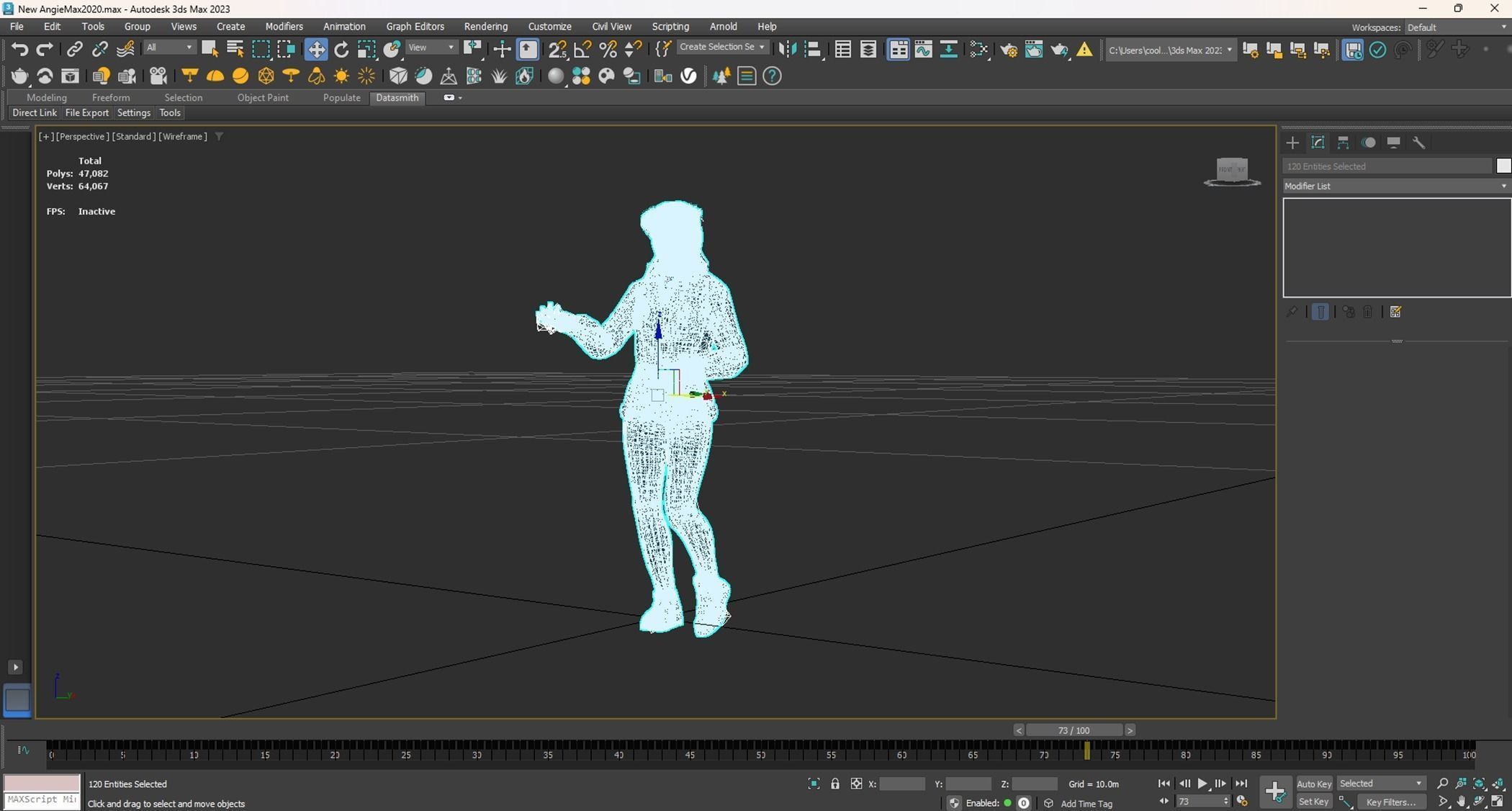Screen dimensions: 1512x811
Task: Click the Direct Link button
Action: click(35, 113)
